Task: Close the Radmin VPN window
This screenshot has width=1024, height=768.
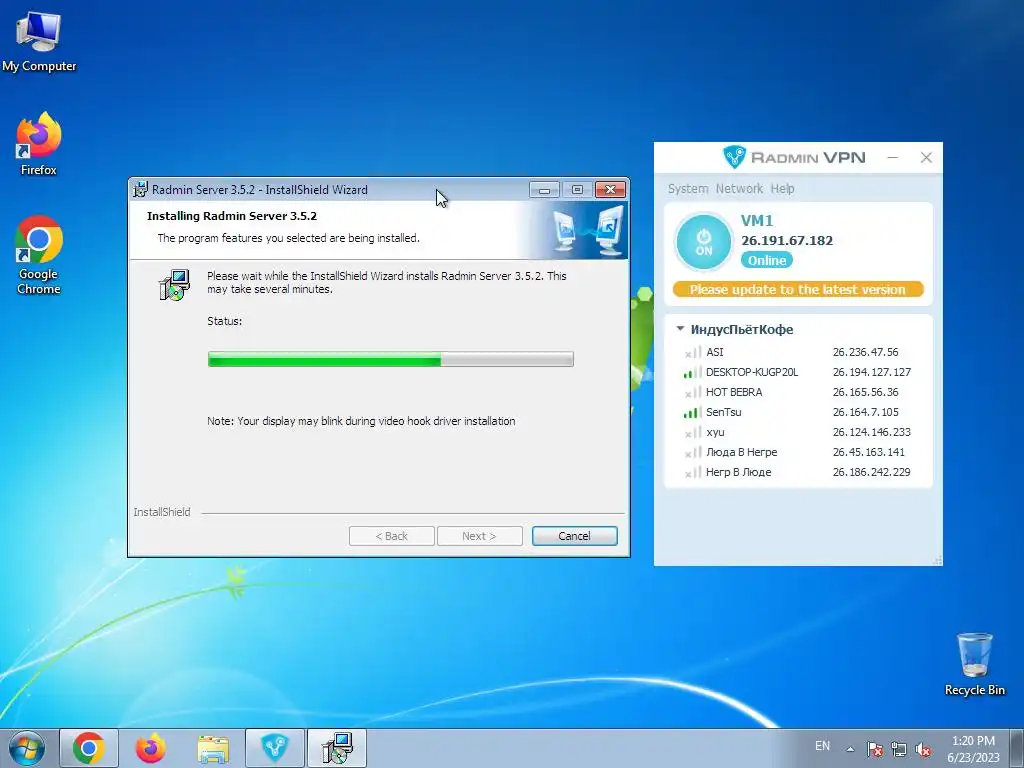Action: coord(926,157)
